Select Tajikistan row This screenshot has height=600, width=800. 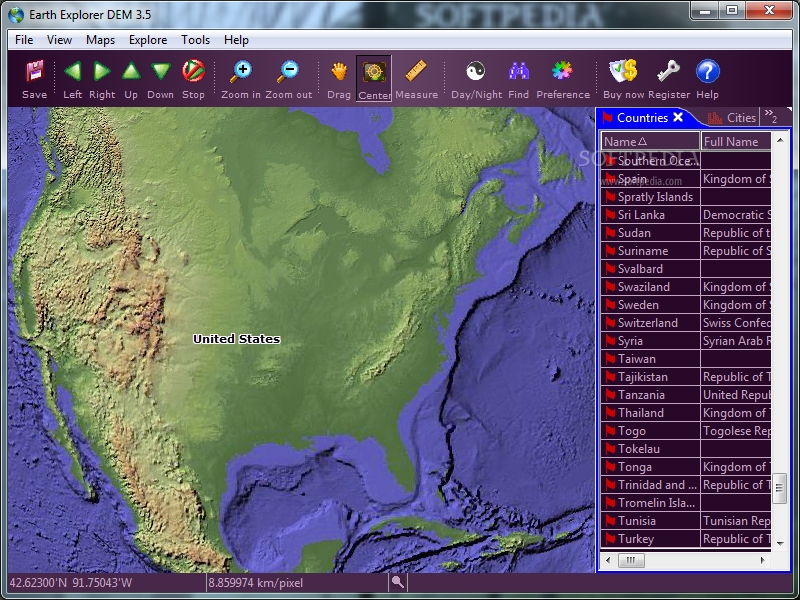(x=686, y=377)
